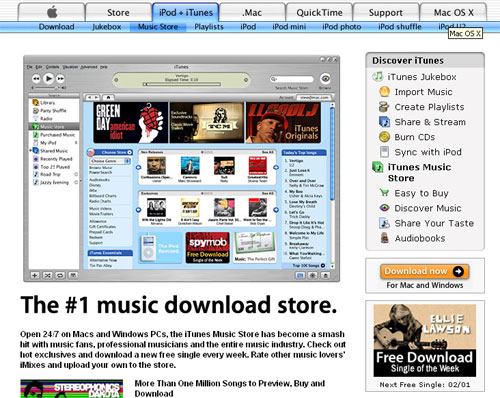Click the Browse eye icon in iTunes
The image size is (500, 398).
(x=325, y=79)
